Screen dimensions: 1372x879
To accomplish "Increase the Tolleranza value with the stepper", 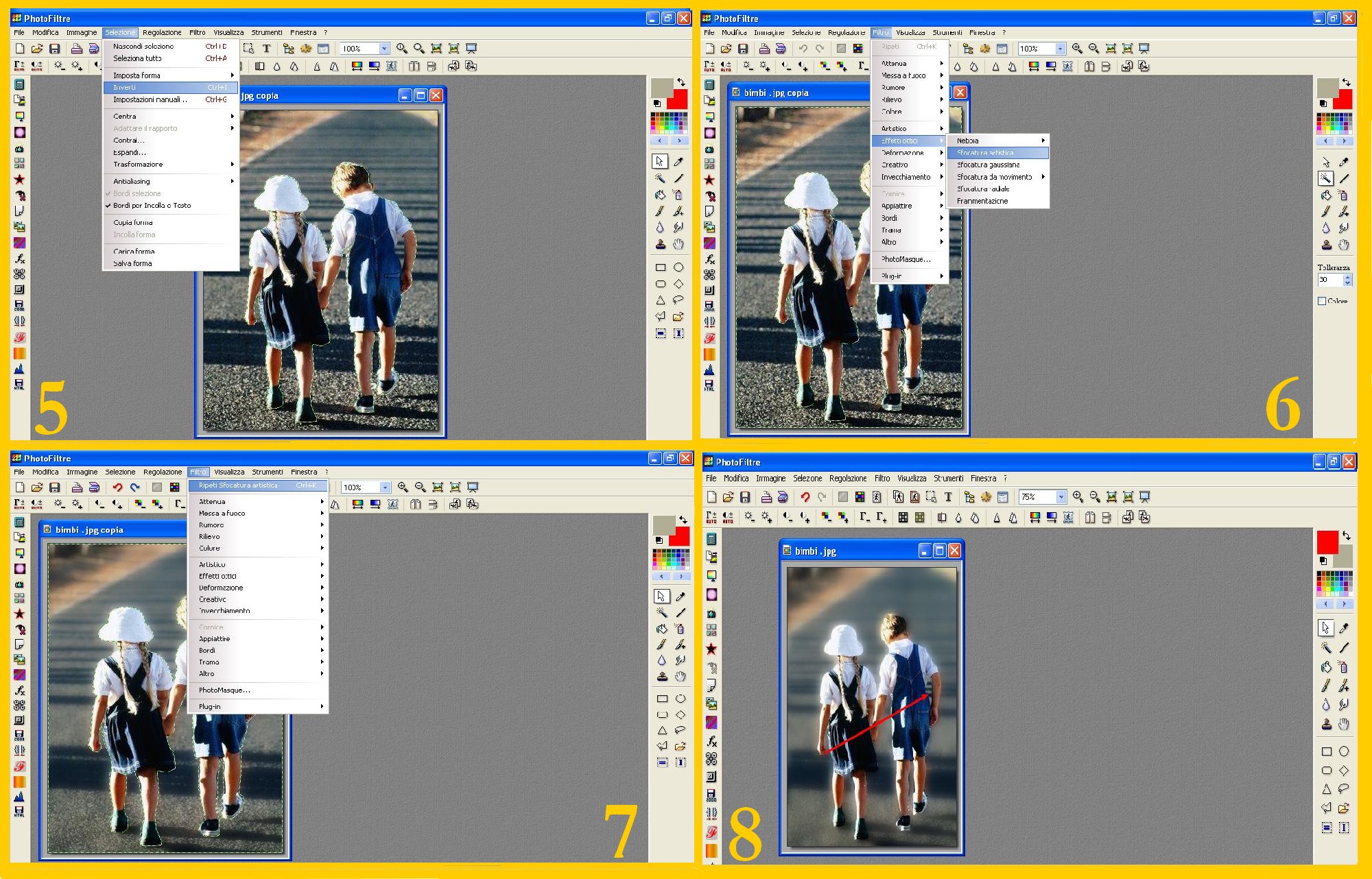I will 1348,276.
